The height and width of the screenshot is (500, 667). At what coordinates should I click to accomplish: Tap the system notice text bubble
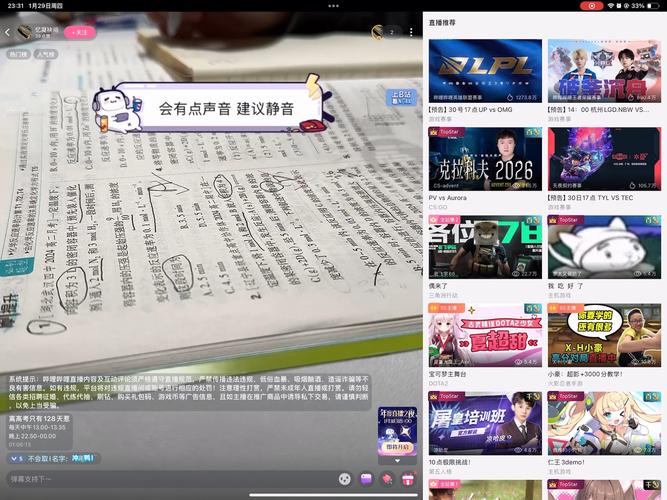click(189, 392)
